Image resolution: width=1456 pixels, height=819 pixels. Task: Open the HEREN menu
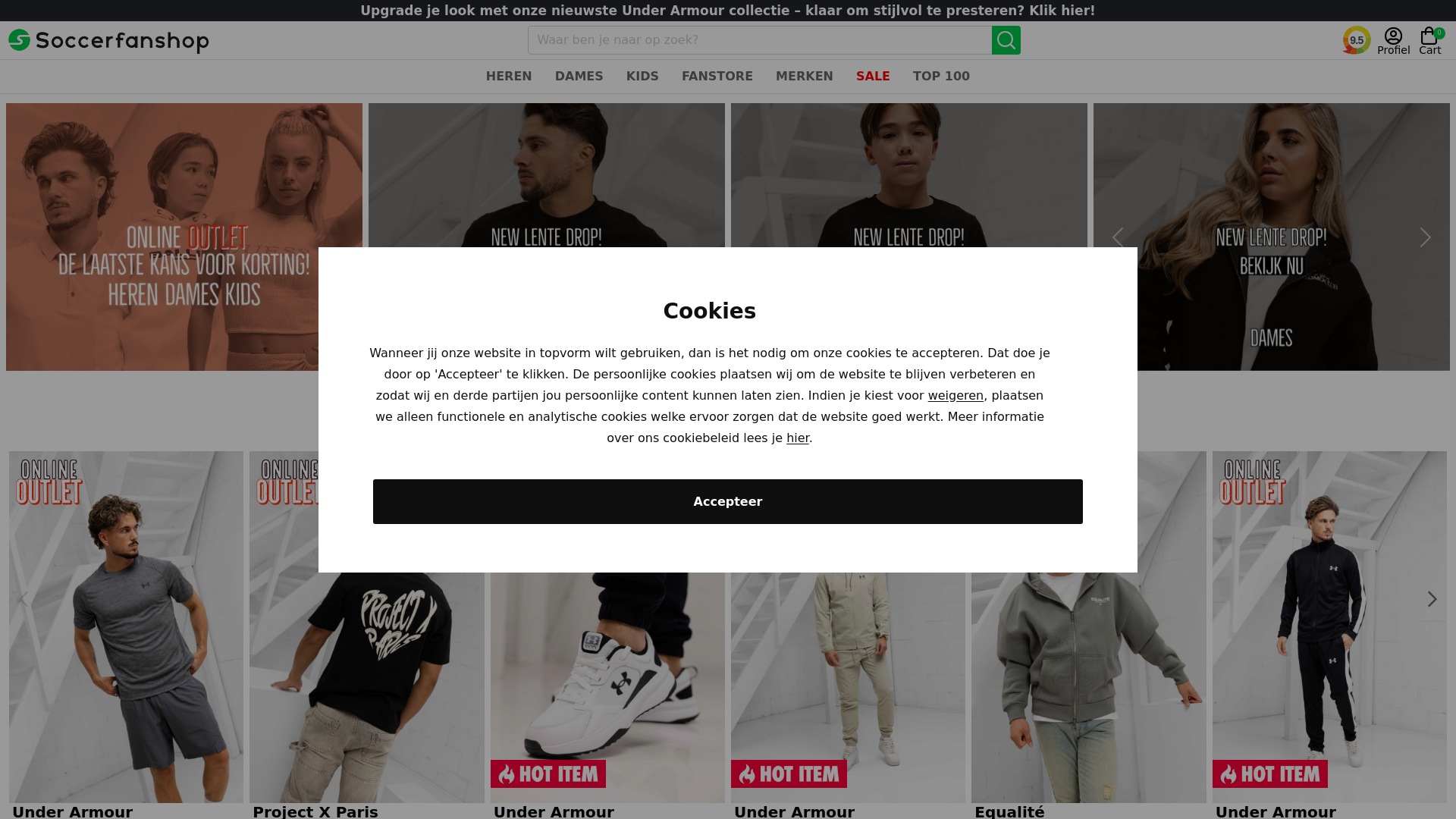click(509, 76)
